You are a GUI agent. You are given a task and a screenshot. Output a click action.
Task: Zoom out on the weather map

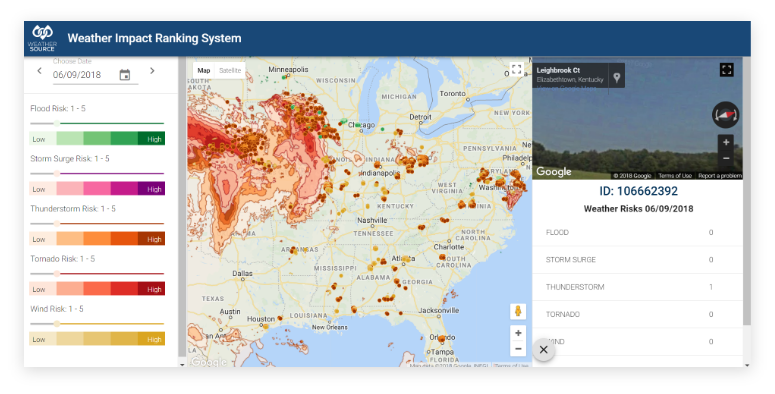[518, 349]
